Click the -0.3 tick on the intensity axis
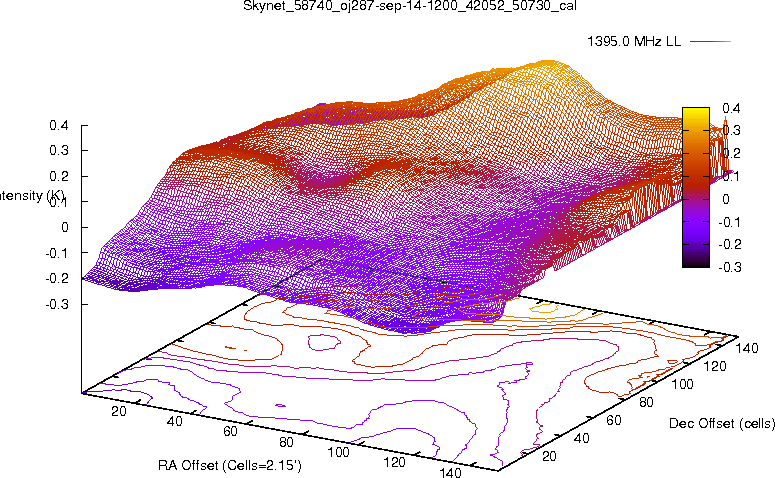The width and height of the screenshot is (775, 478). (x=57, y=304)
